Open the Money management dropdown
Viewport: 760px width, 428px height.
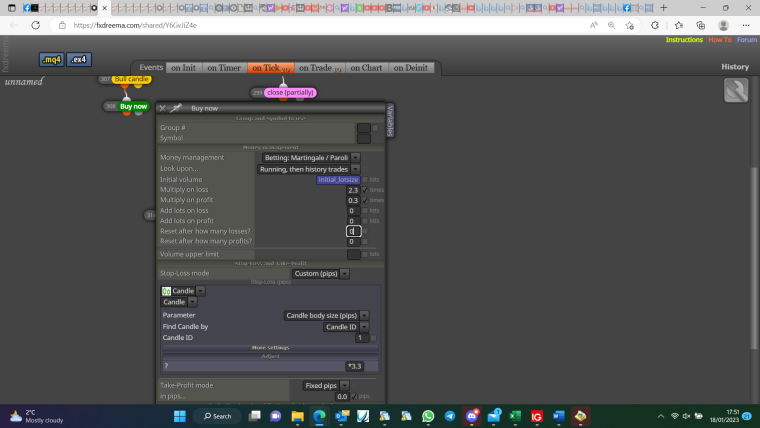311,158
